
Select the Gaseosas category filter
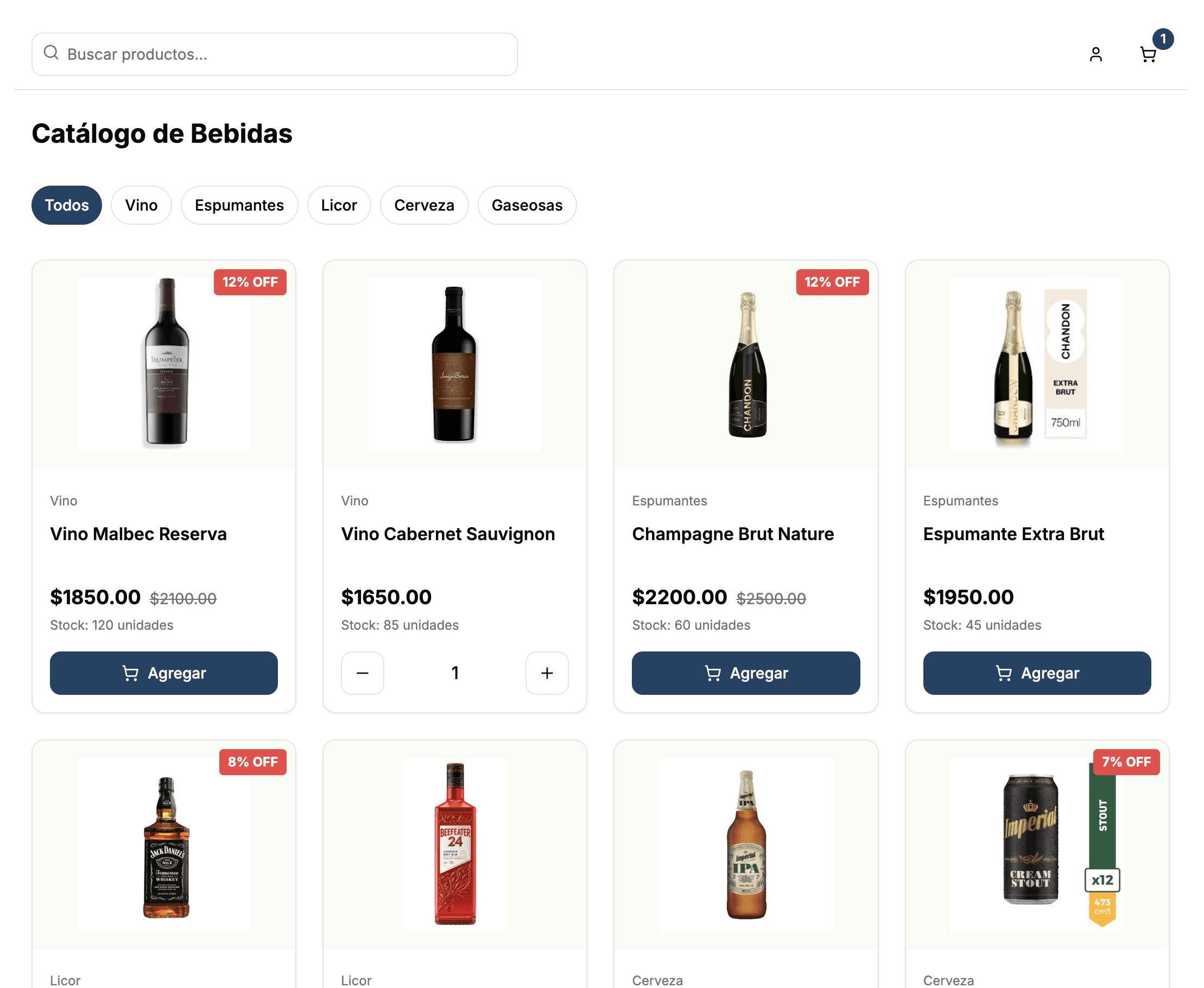coord(527,205)
